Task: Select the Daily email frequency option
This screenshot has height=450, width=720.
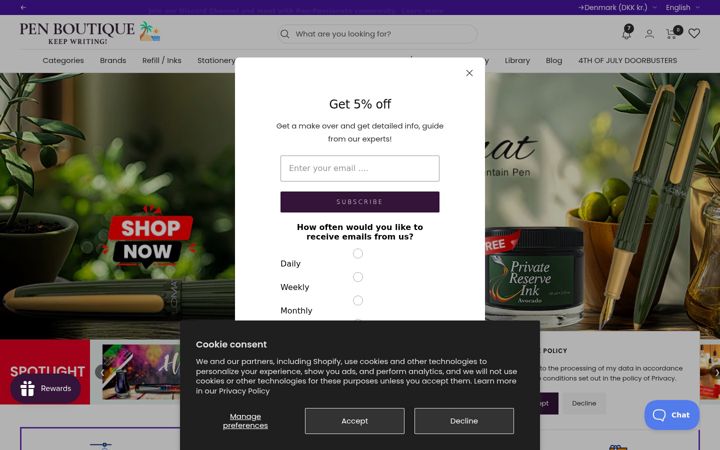Action: [x=358, y=253]
